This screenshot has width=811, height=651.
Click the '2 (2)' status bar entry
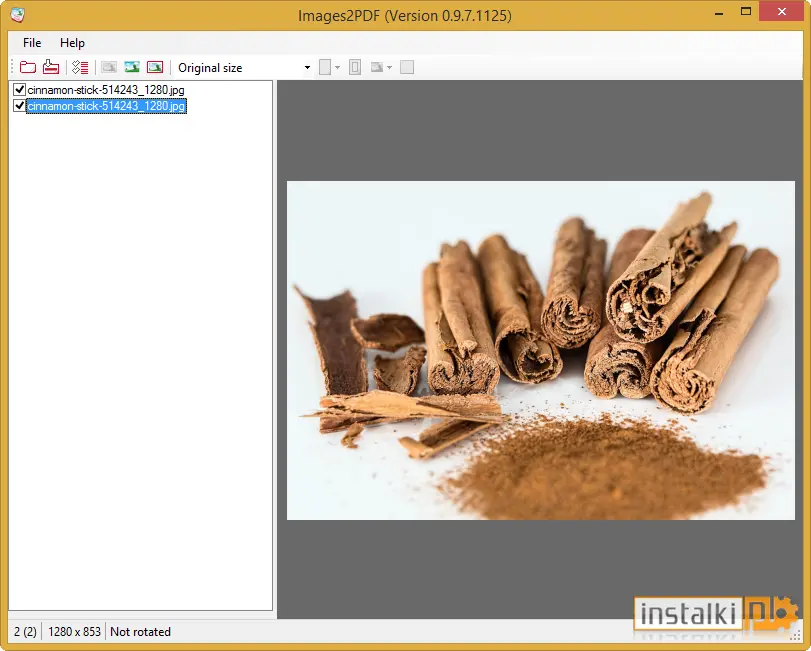point(25,632)
